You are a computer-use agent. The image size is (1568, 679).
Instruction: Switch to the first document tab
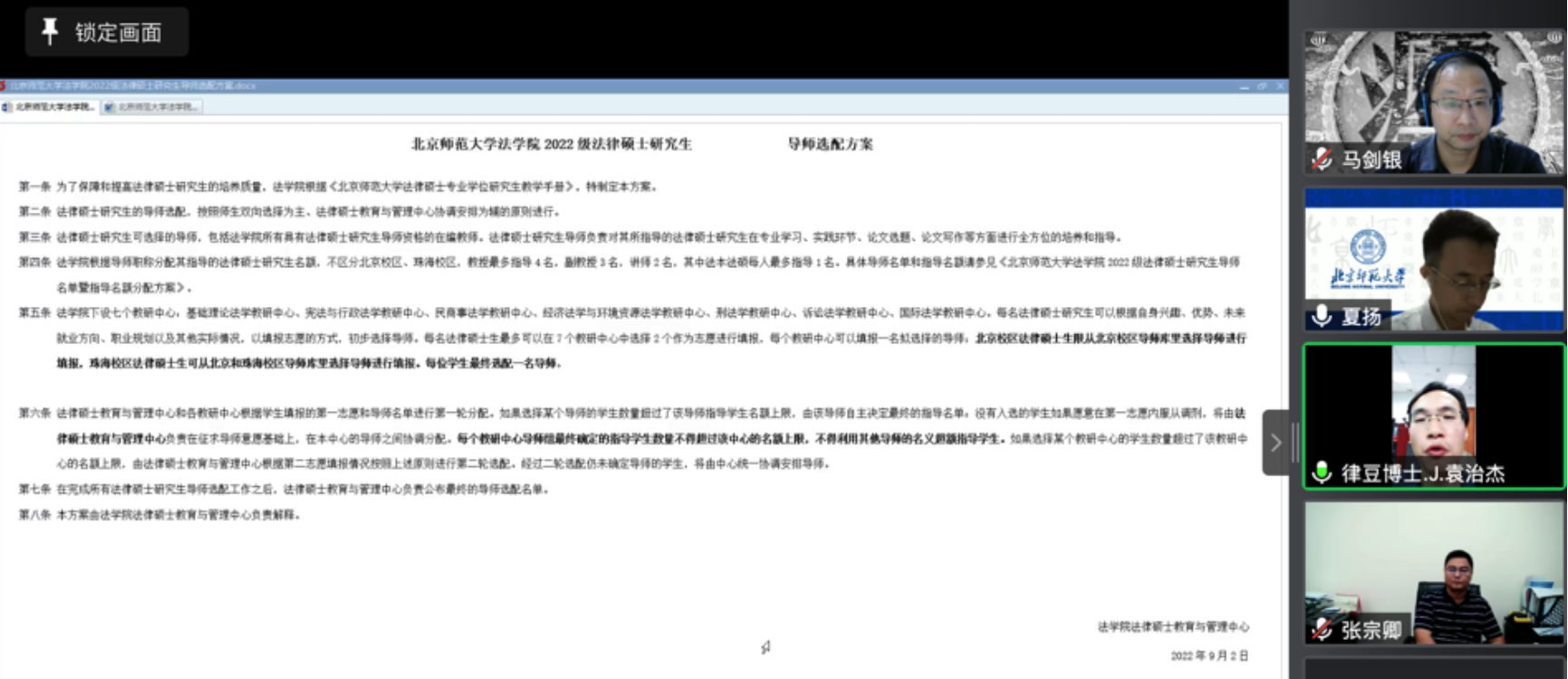pos(51,107)
